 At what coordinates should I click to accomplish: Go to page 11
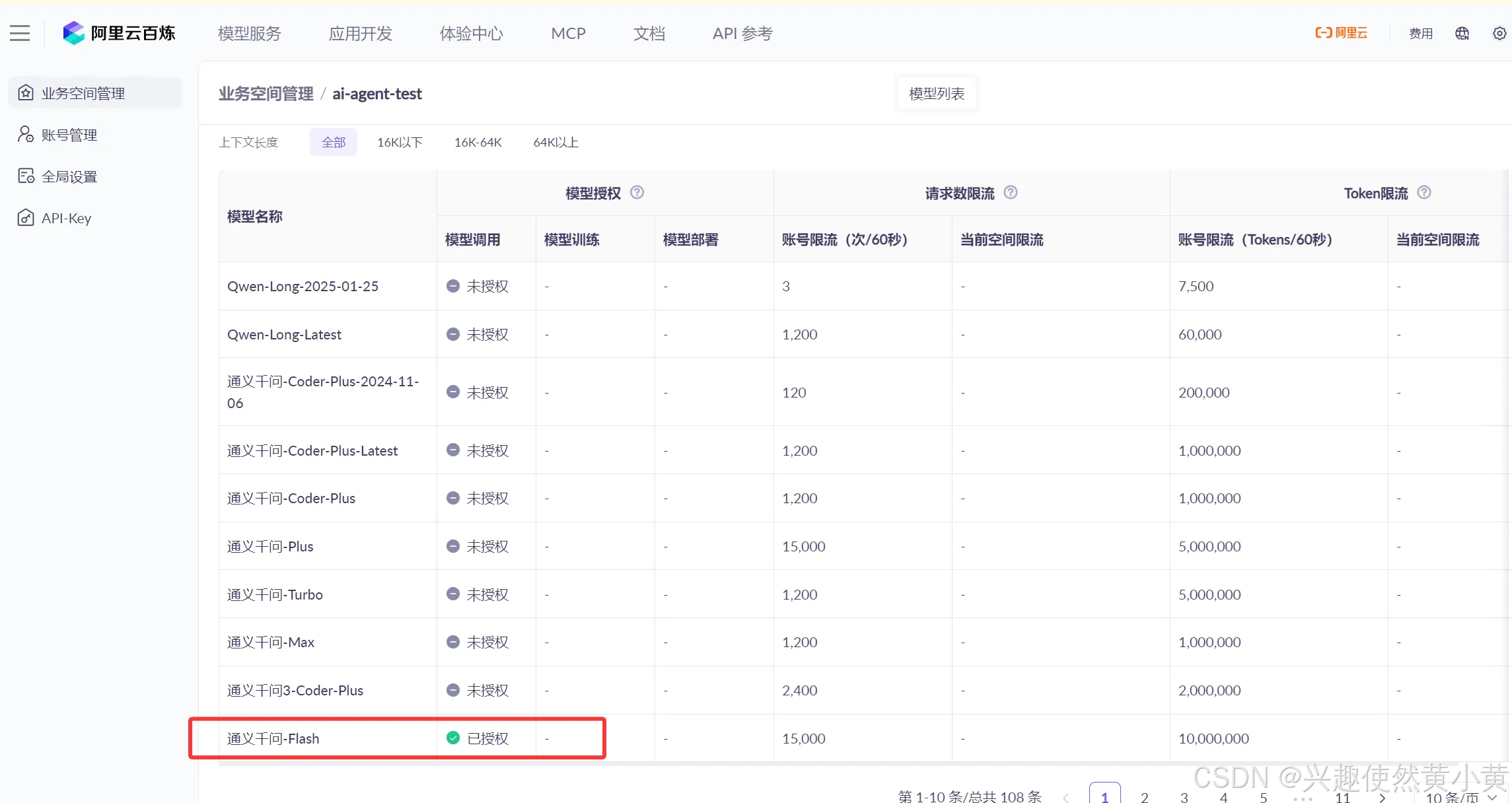(1343, 797)
